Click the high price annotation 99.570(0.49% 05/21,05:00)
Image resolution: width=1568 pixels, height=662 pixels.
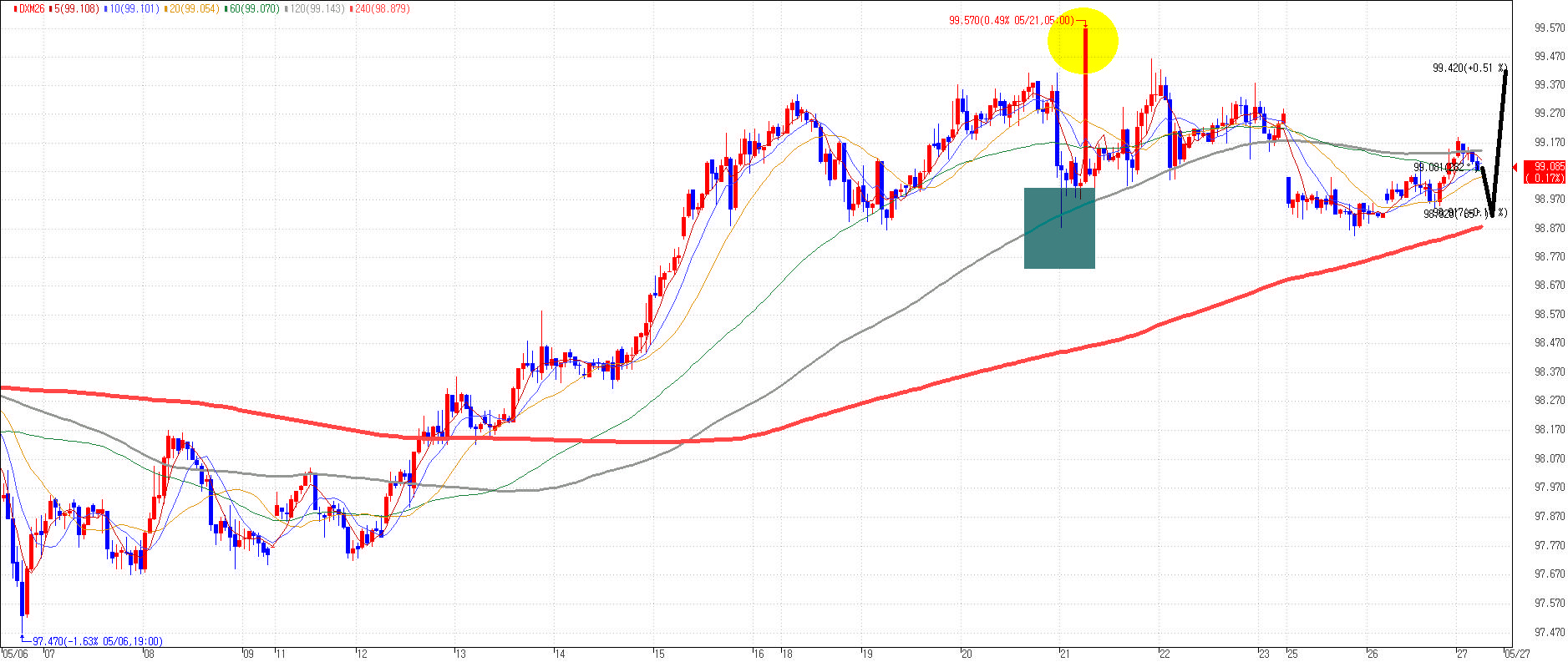(1011, 20)
